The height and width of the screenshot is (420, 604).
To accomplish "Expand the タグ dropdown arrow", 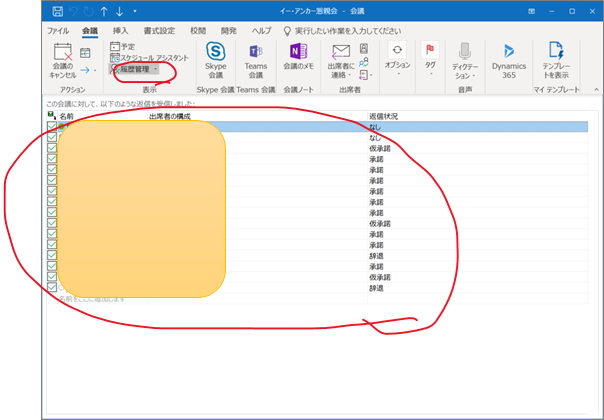I will (430, 74).
